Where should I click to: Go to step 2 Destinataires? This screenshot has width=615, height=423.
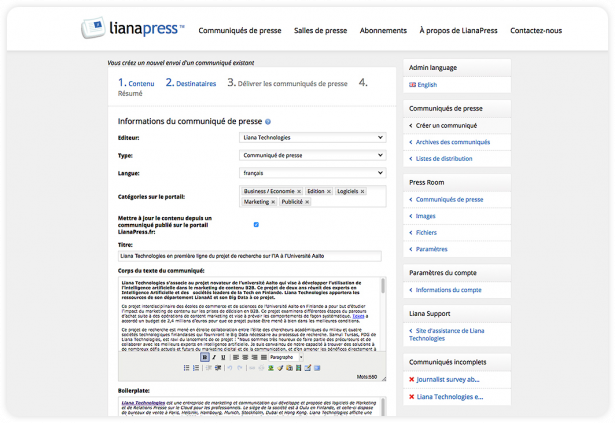pos(191,83)
